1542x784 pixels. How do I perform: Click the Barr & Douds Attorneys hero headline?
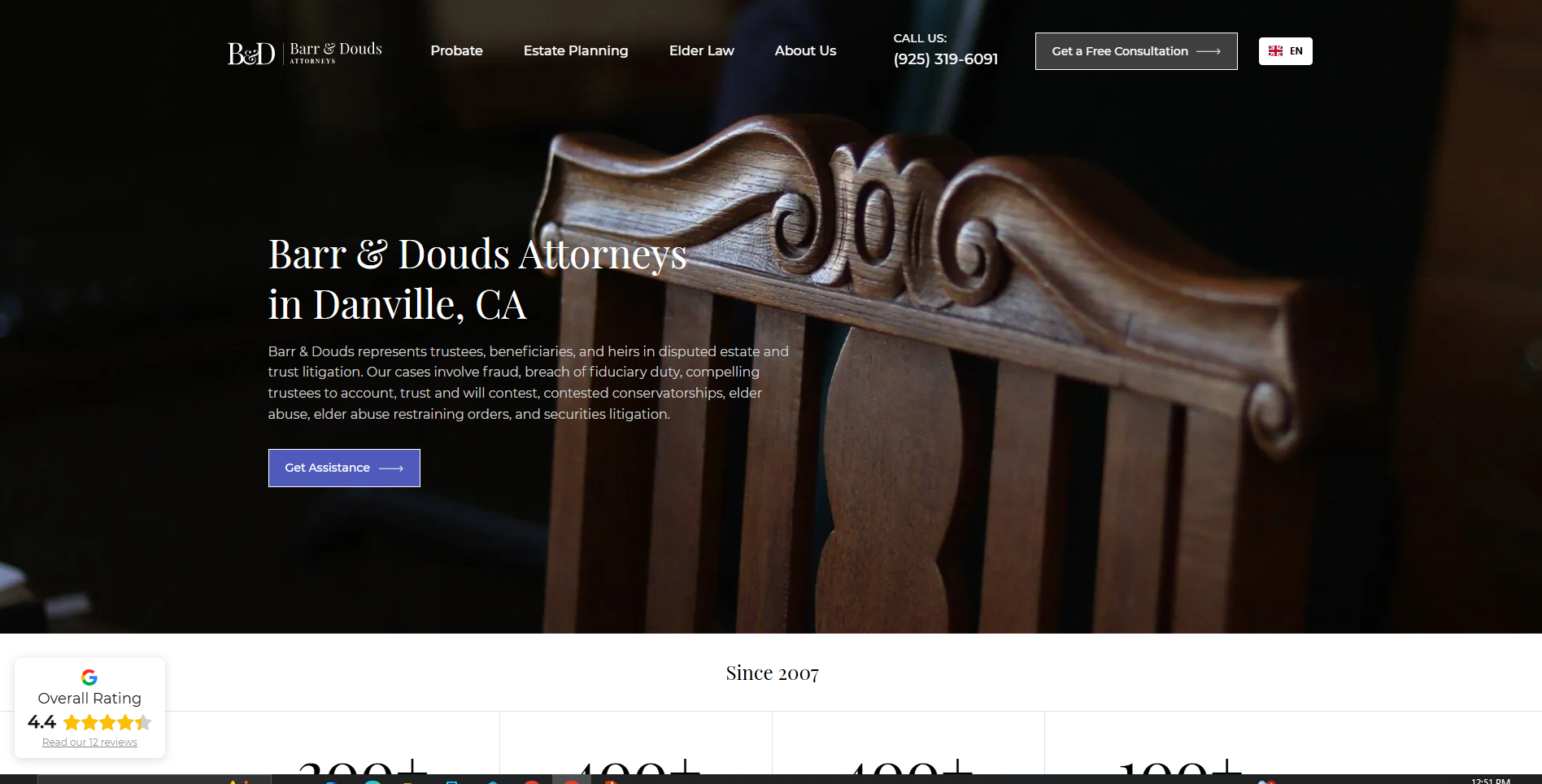tap(477, 279)
